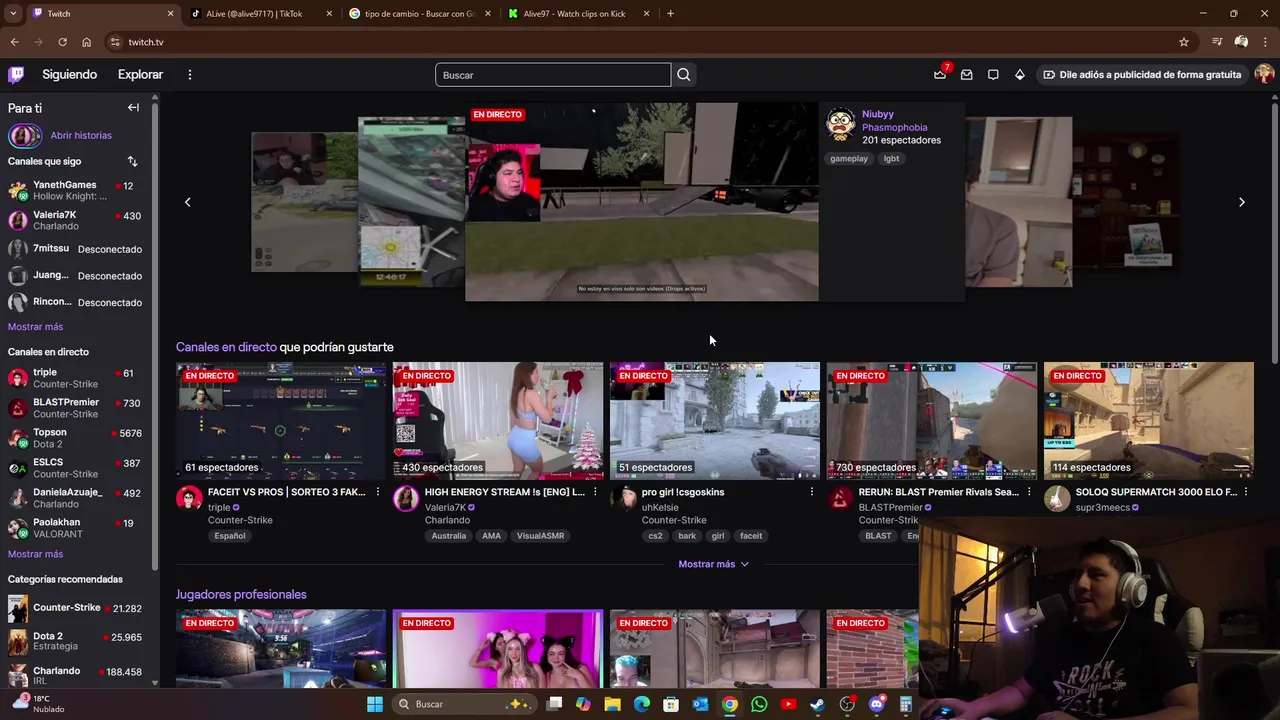
Task: Open Canales en directo heading link
Action: 226,347
